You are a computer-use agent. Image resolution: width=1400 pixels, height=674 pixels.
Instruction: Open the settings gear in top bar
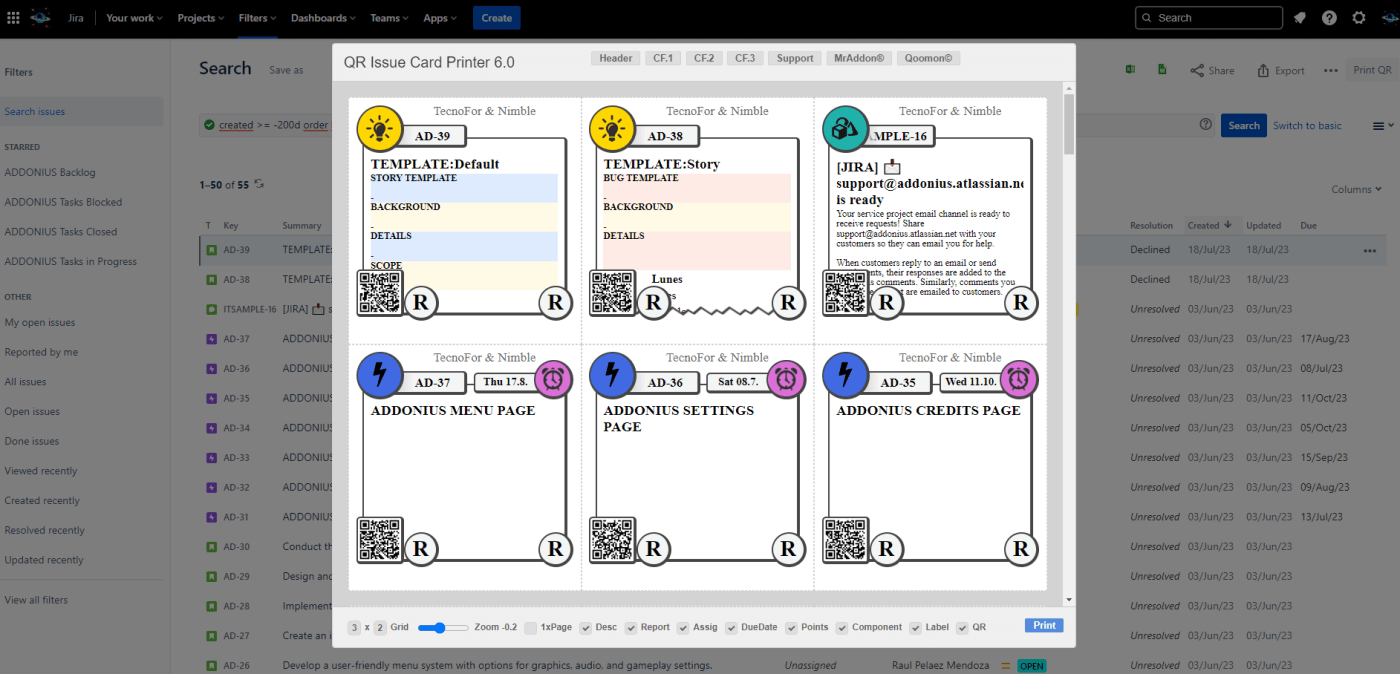[1358, 18]
